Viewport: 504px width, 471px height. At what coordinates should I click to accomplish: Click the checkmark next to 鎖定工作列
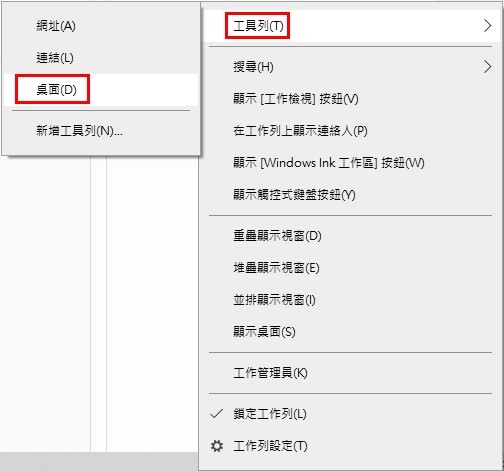point(217,414)
